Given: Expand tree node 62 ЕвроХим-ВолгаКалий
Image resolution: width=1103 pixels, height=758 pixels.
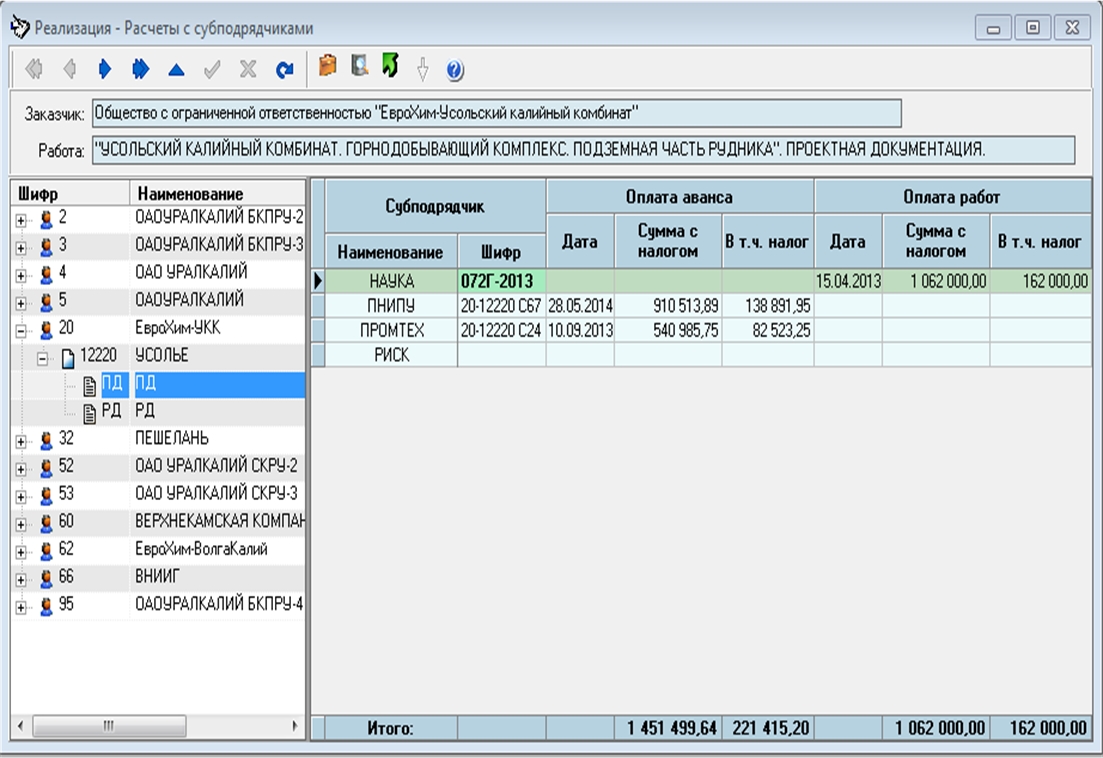Looking at the screenshot, I should (x=21, y=552).
